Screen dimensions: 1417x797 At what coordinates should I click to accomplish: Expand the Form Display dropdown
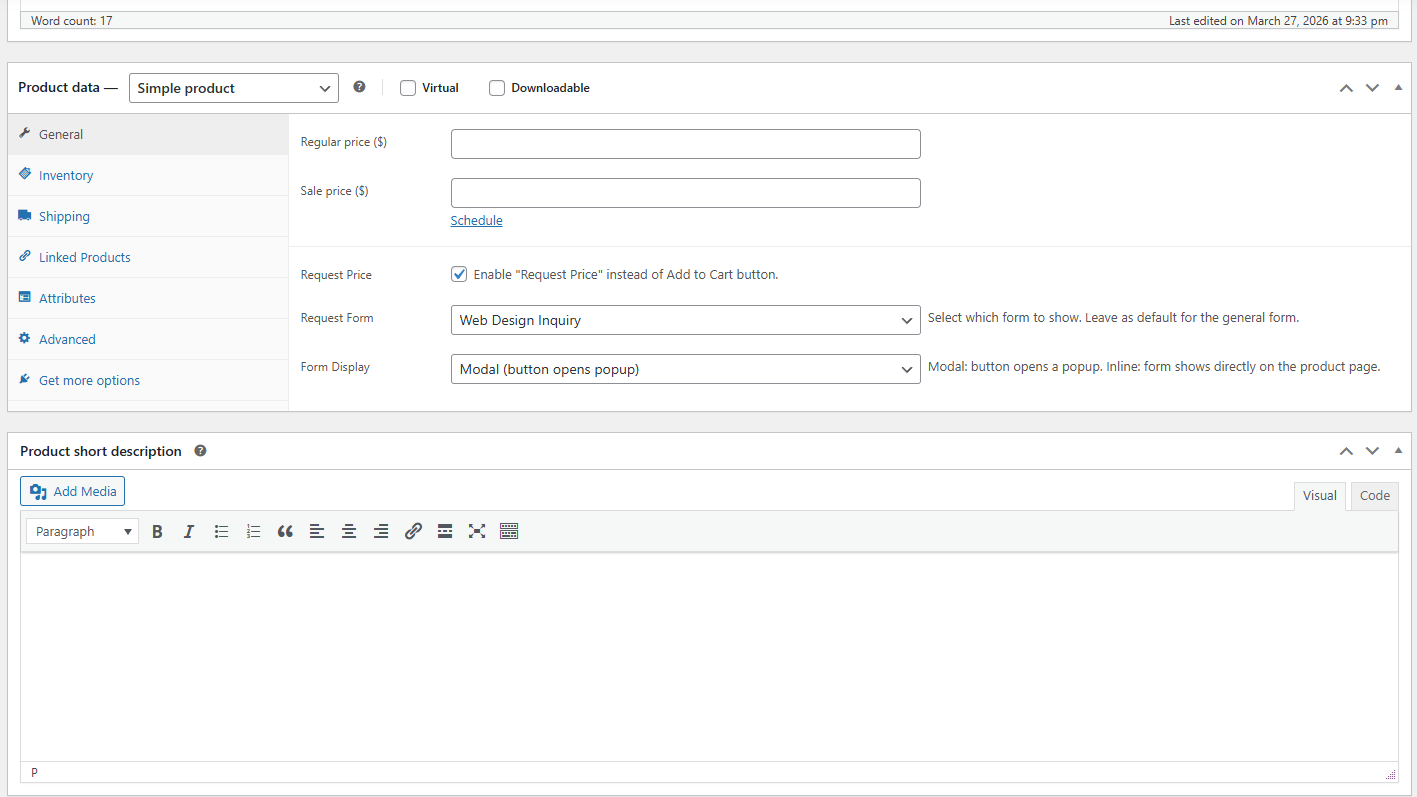tap(685, 369)
